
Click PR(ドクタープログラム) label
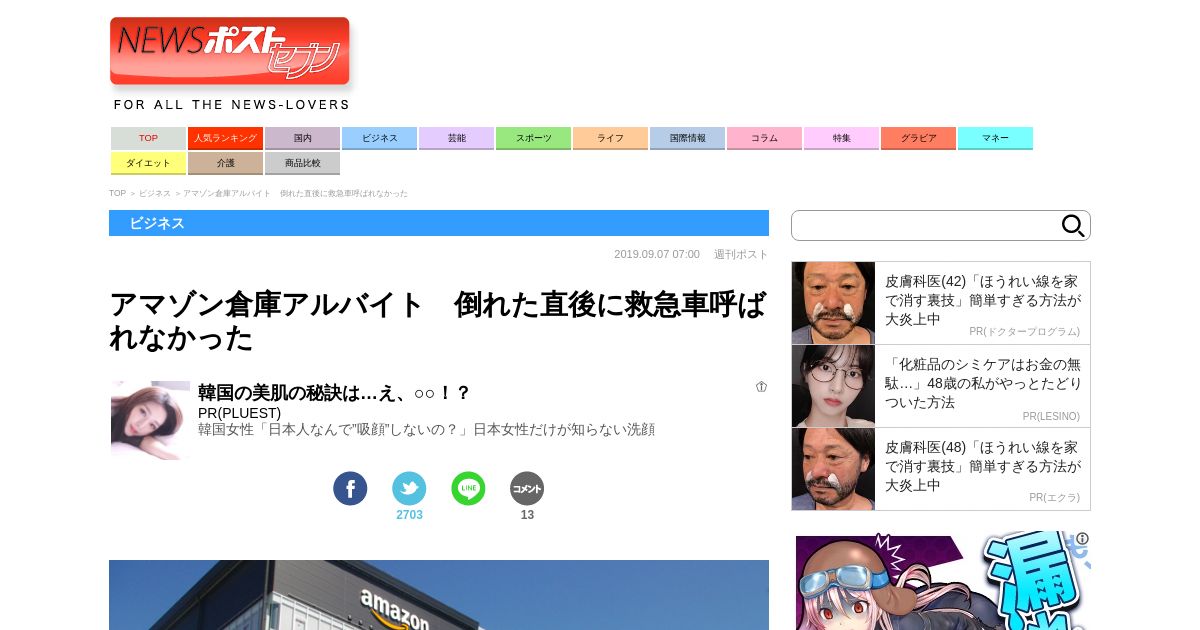pos(1024,332)
